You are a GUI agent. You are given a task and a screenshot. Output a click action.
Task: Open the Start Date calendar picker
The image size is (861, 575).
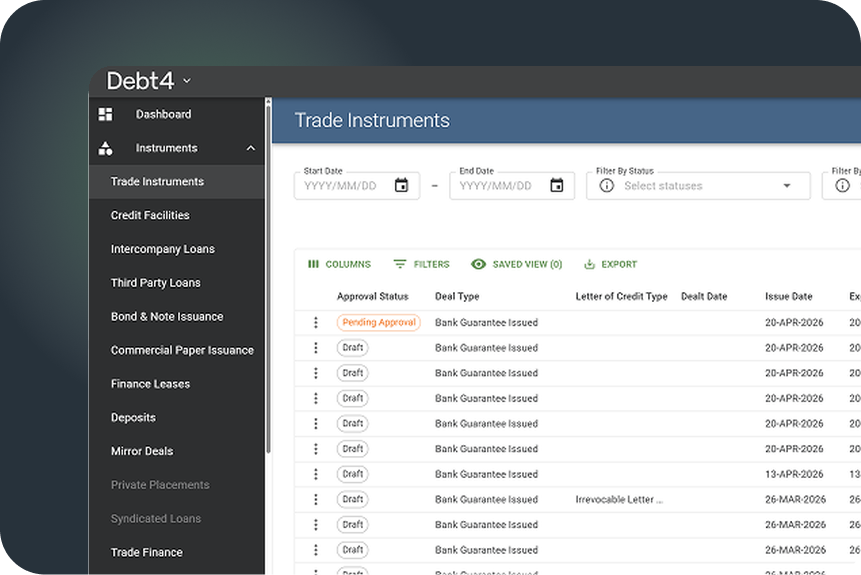click(401, 185)
